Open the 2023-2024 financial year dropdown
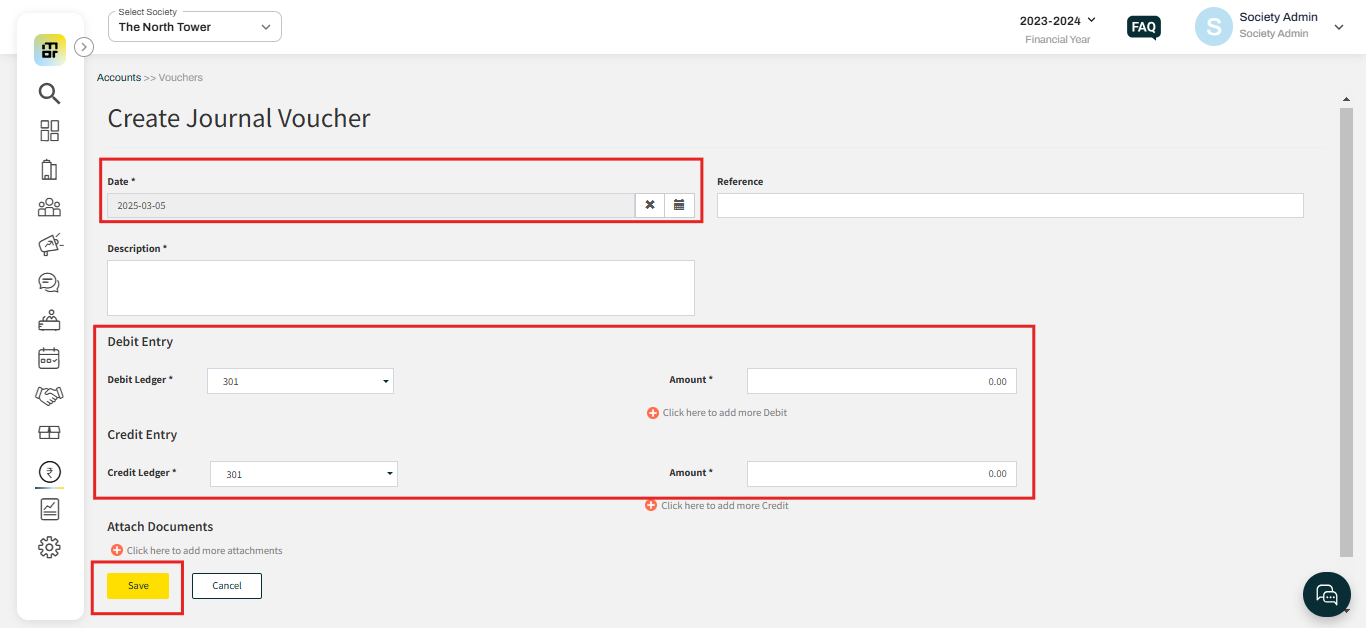Screen dimensions: 1366x628 [x=1058, y=20]
